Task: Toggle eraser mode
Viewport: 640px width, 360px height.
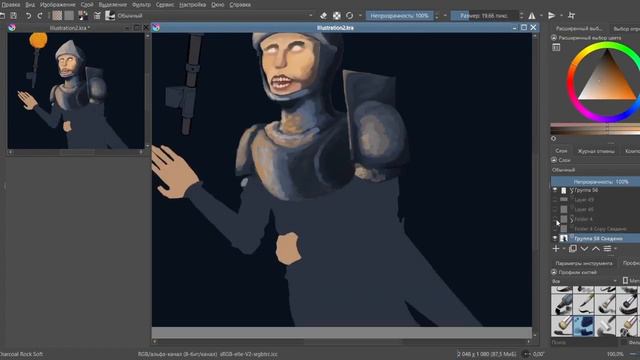Action: [x=323, y=16]
